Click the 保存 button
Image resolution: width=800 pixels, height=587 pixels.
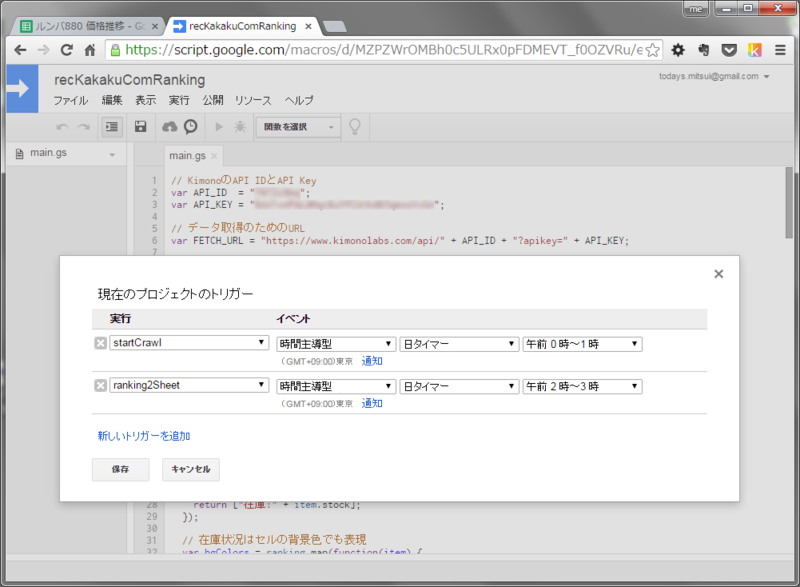tap(120, 469)
